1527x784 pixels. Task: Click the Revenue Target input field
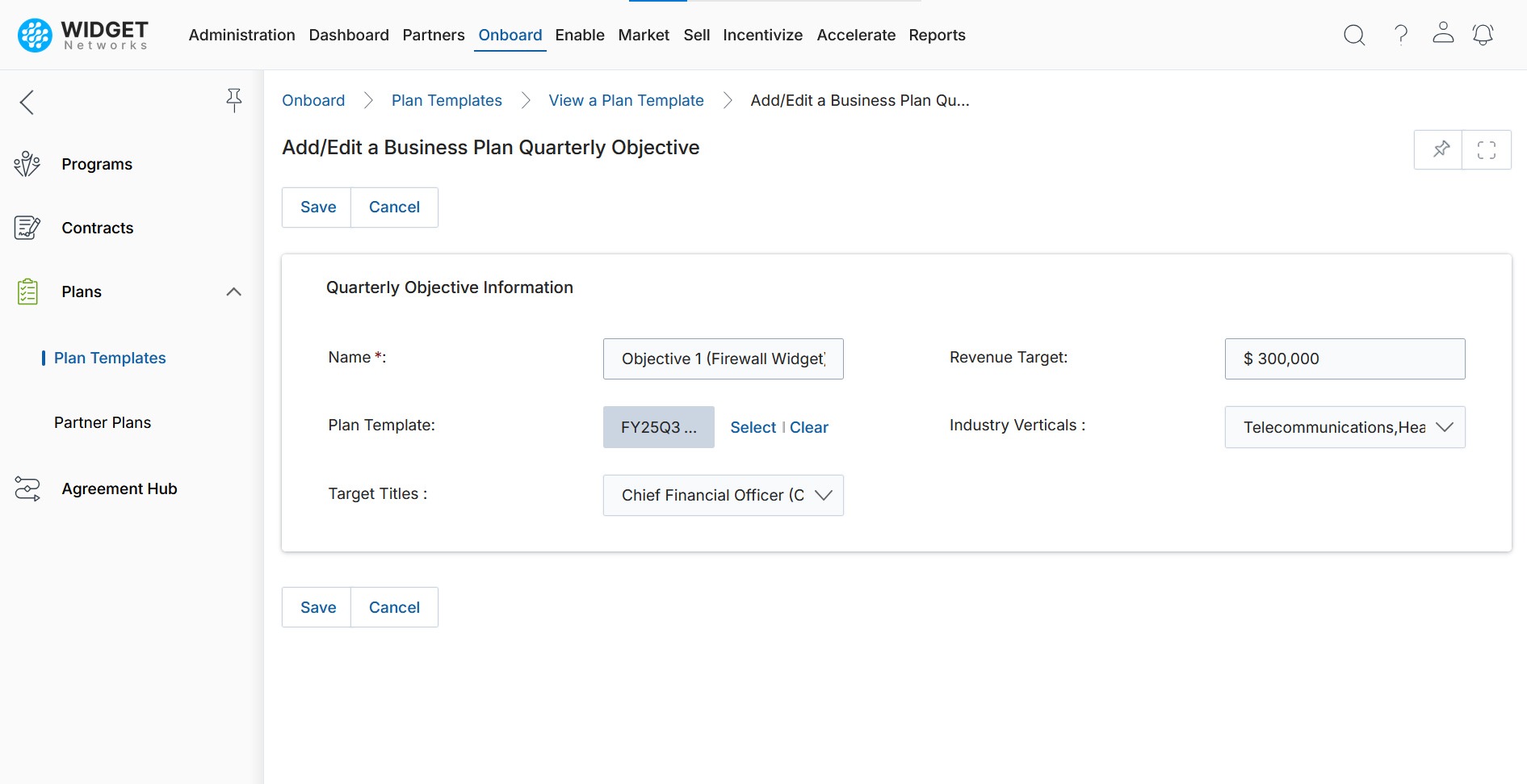pyautogui.click(x=1345, y=358)
